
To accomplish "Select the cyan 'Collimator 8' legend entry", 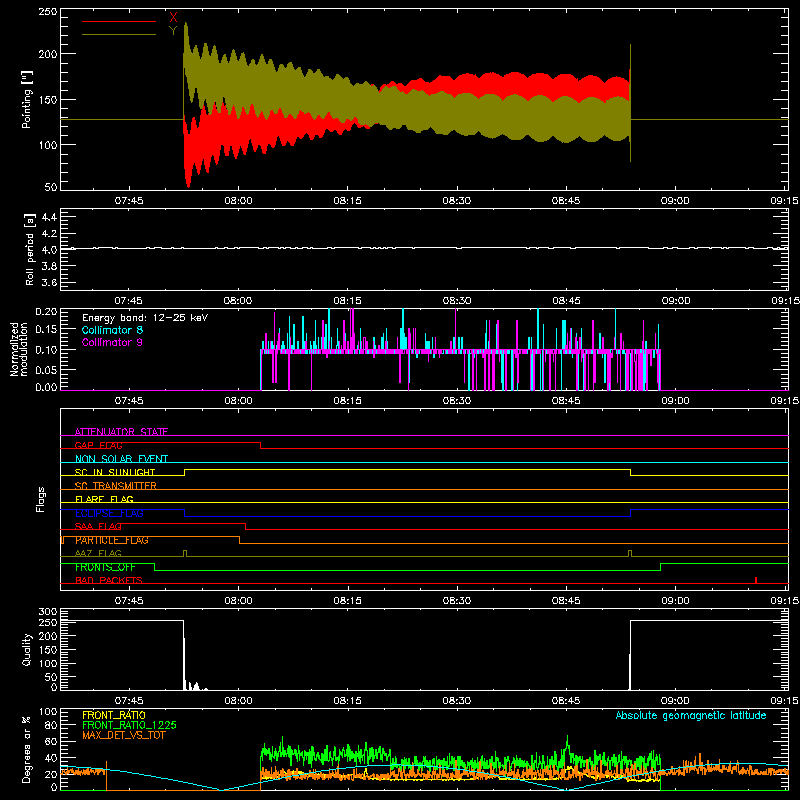I will point(112,330).
